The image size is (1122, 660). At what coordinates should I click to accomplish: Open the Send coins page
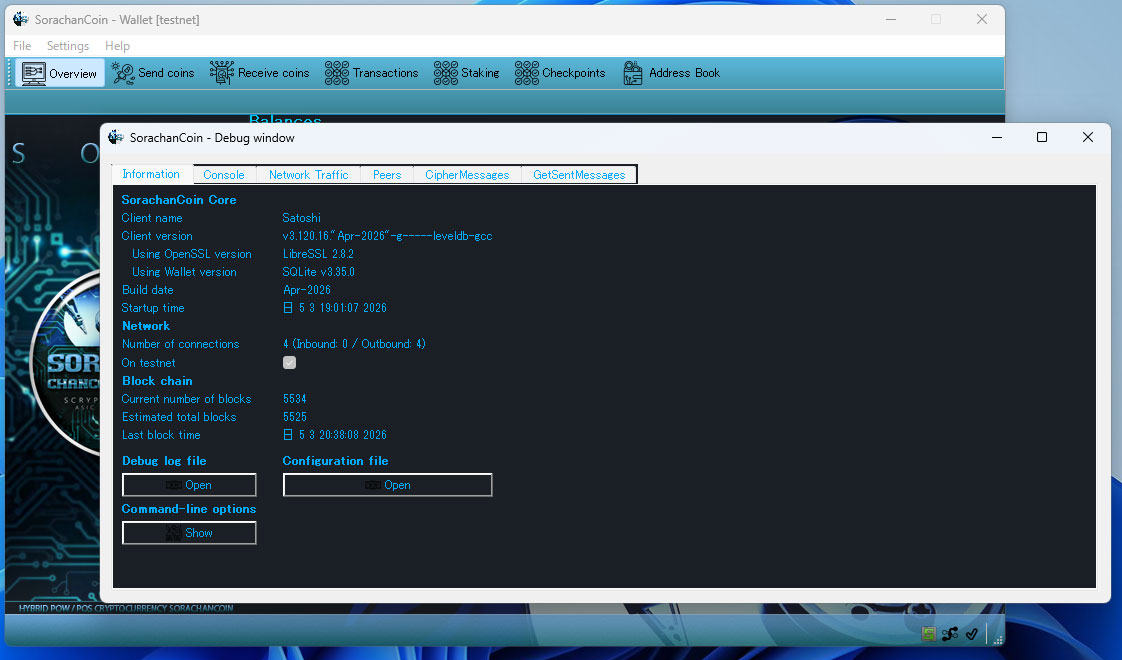click(x=153, y=73)
